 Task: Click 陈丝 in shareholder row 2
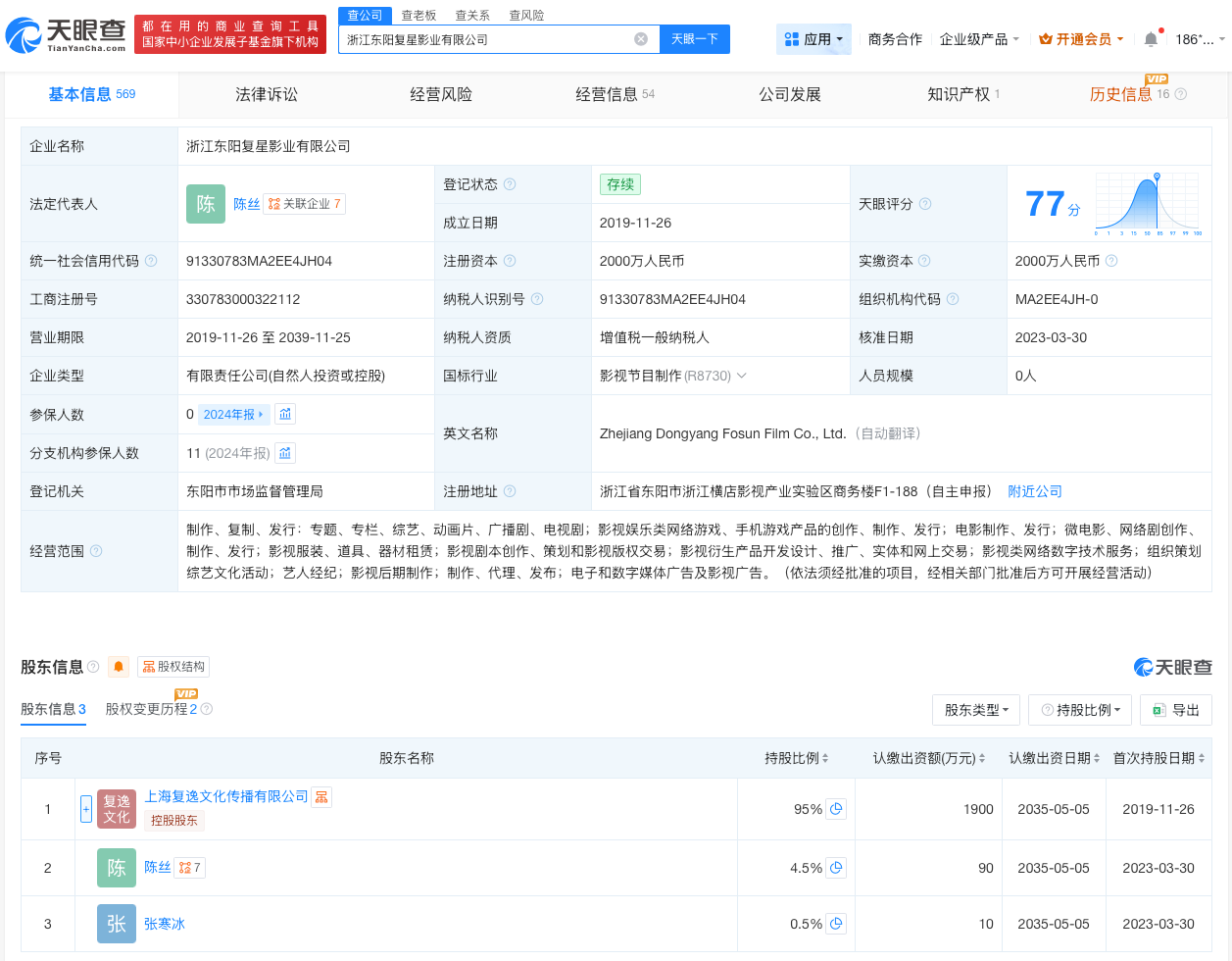158,867
